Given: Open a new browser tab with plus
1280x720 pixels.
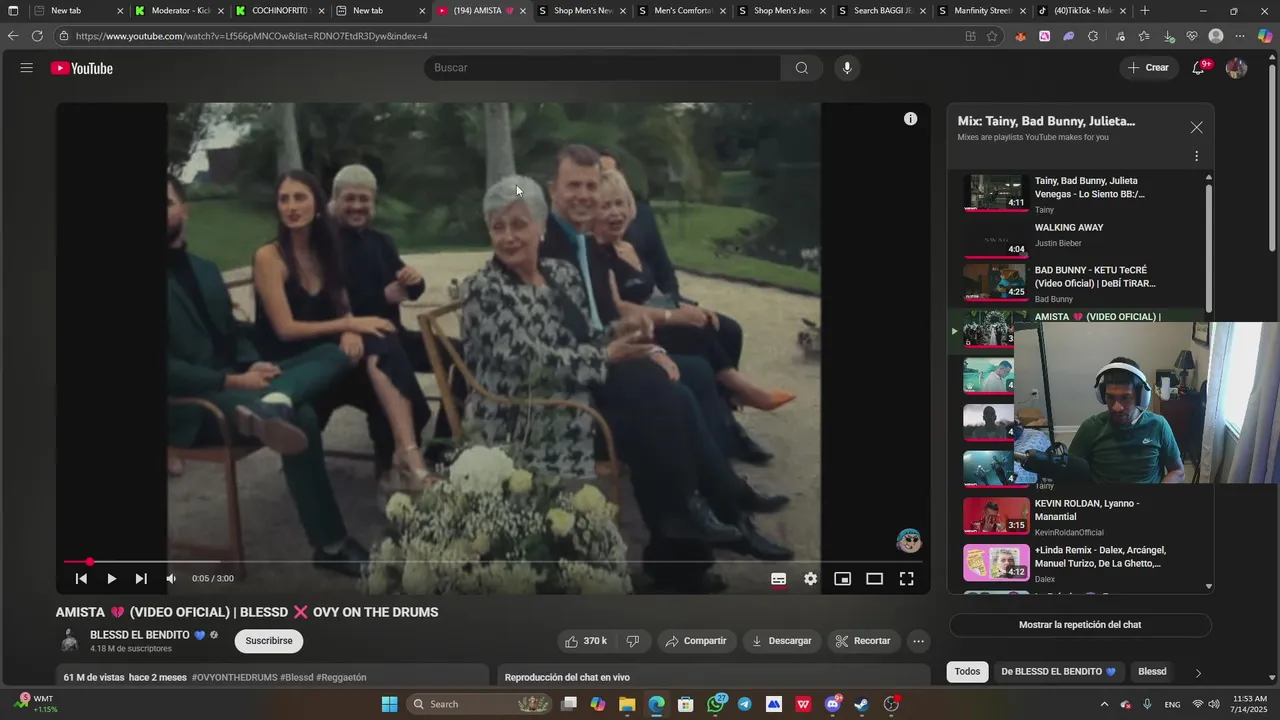Looking at the screenshot, I should coord(1144,11).
